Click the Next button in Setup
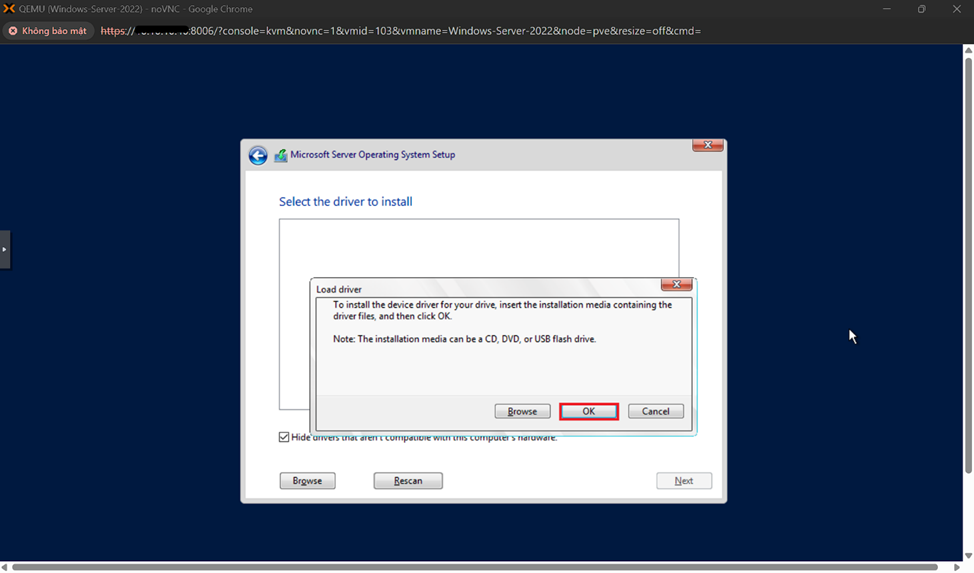 click(684, 481)
